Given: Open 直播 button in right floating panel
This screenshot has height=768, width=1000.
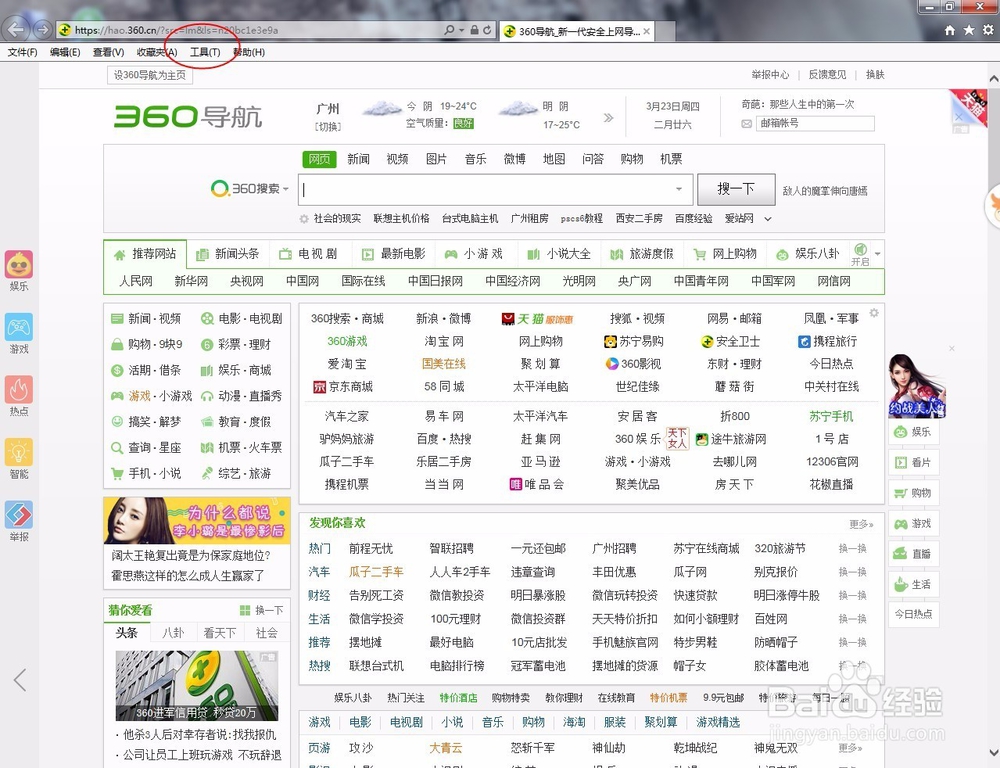Looking at the screenshot, I should coord(913,554).
